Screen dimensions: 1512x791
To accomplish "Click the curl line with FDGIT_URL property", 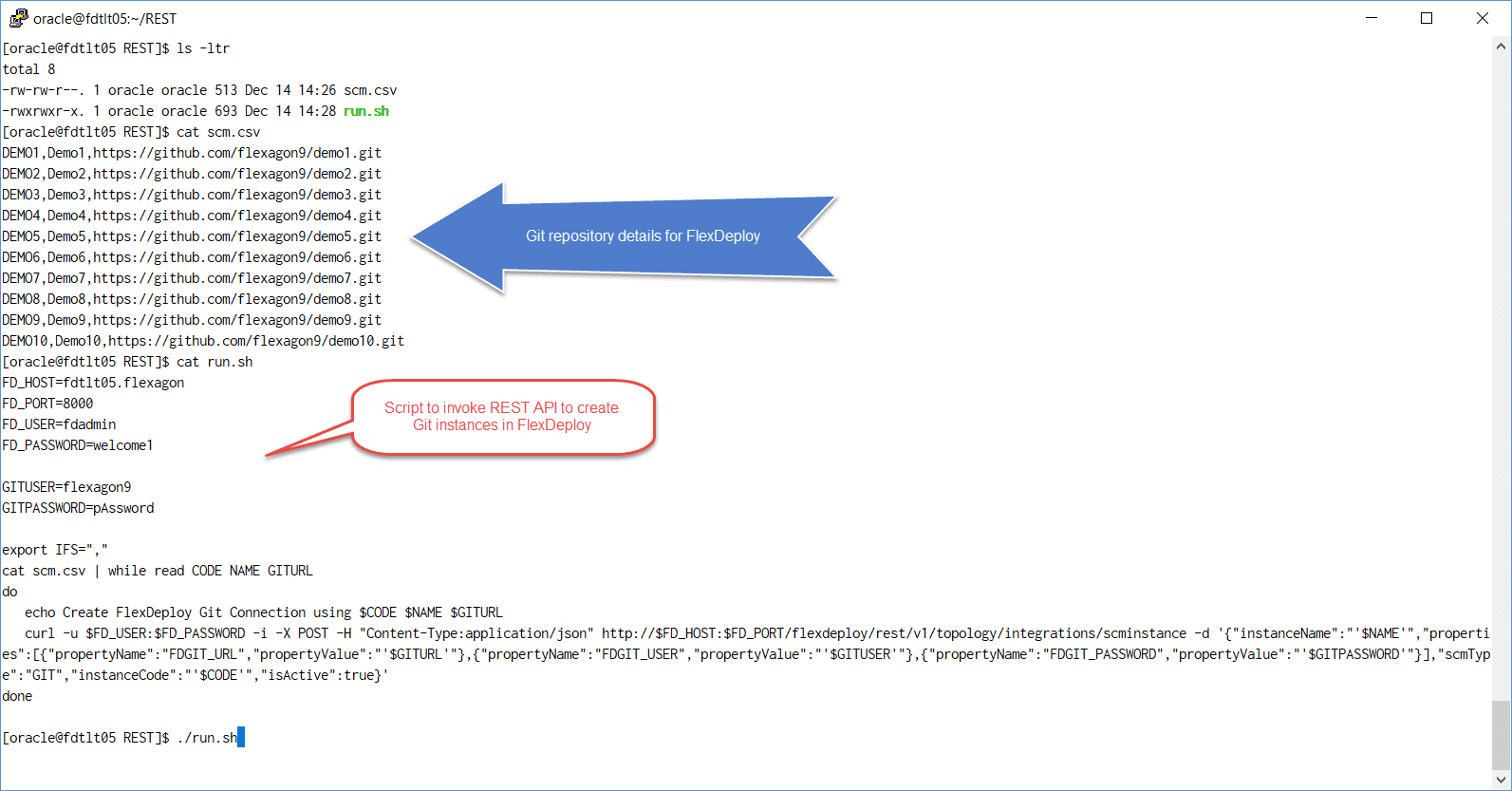I will 746,654.
